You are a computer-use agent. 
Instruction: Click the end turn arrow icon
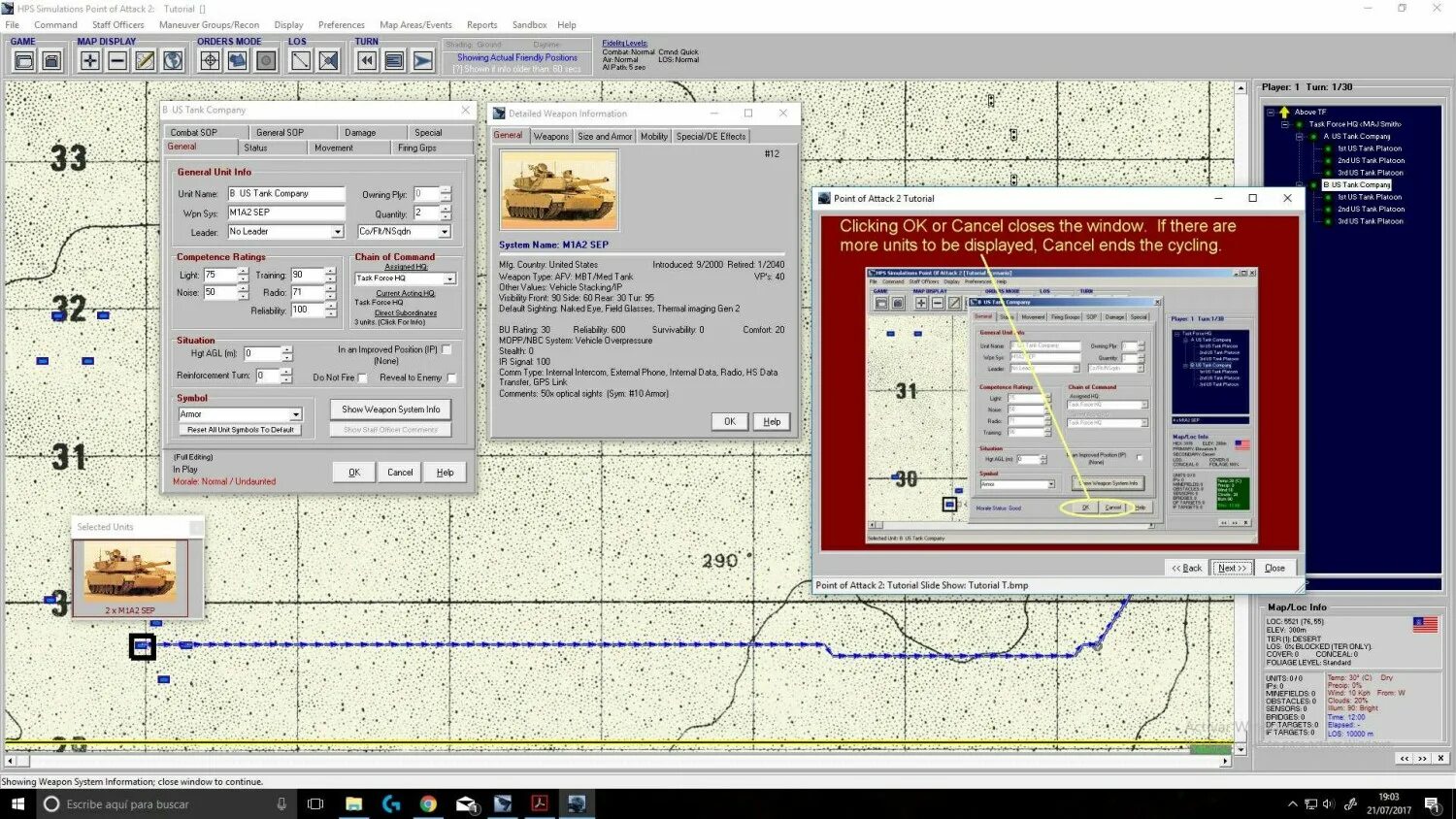click(x=422, y=61)
